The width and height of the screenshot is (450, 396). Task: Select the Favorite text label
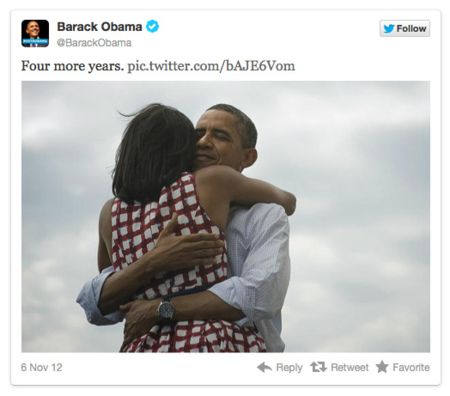411,367
